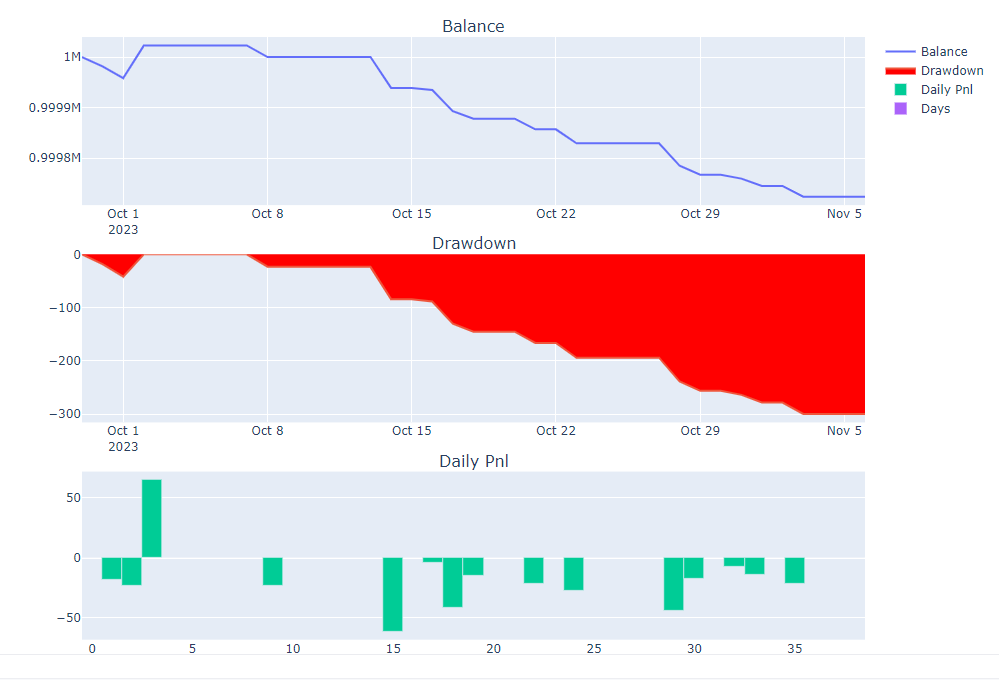Viewport: 999px width, 680px height.
Task: Click the small Daily Pnl bar at day 32
Action: [x=734, y=561]
